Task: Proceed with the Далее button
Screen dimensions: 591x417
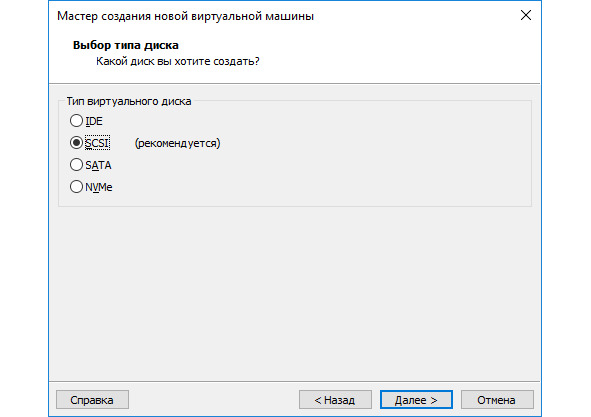Action: click(x=416, y=400)
